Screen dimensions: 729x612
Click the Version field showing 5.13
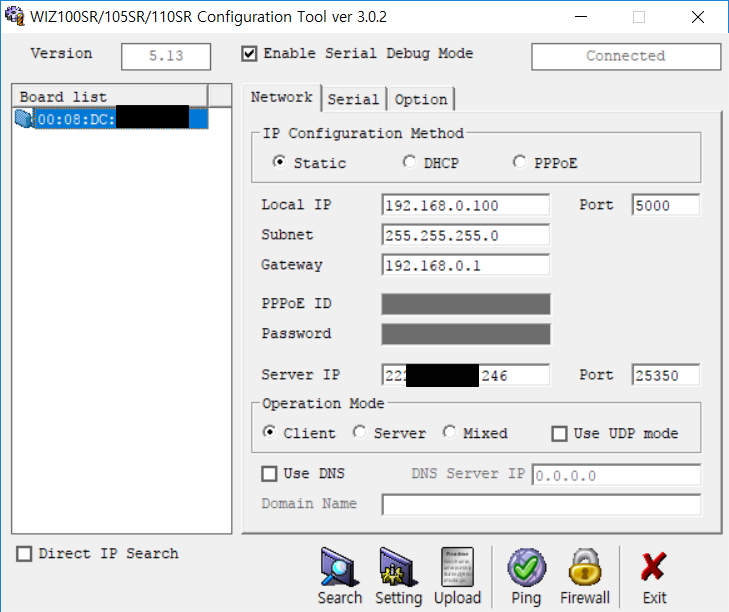click(x=166, y=56)
